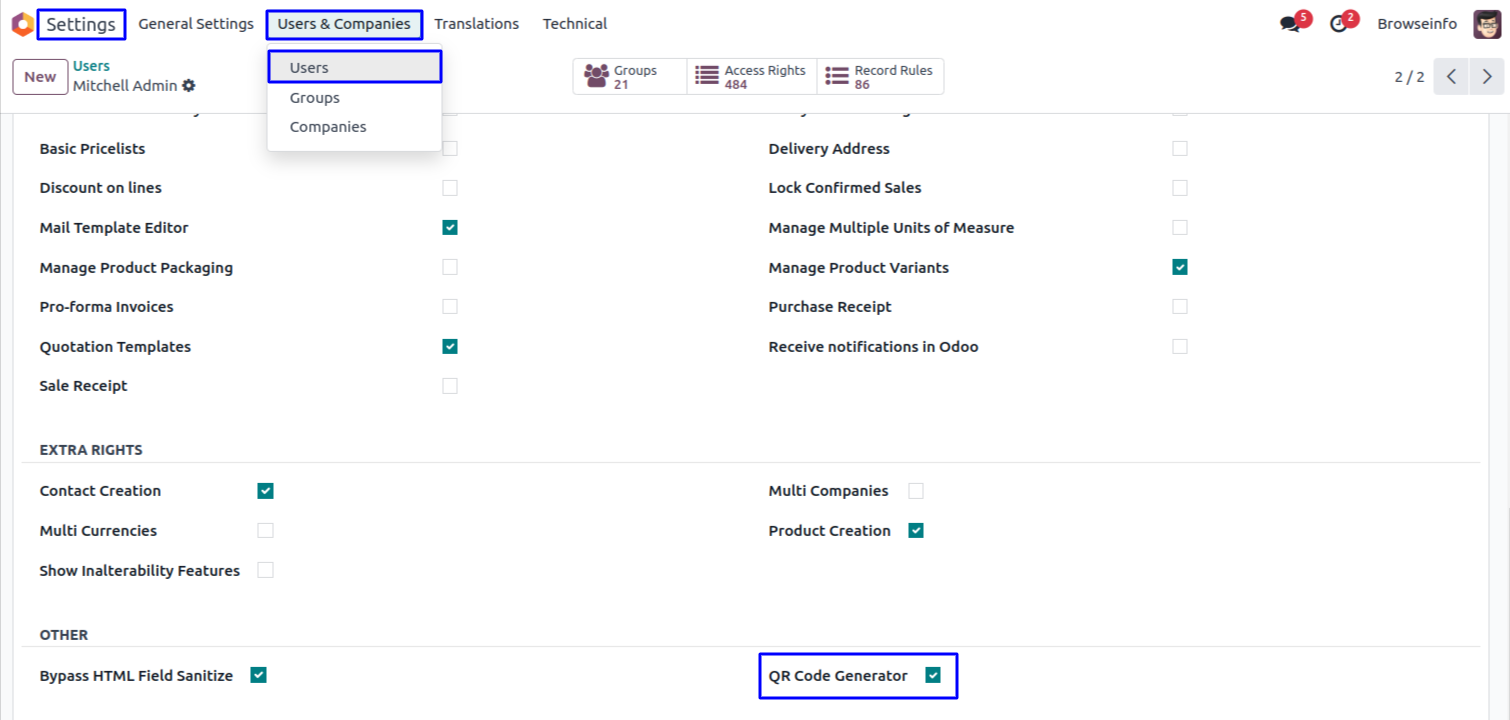
Task: Click the New button
Action: click(x=40, y=77)
